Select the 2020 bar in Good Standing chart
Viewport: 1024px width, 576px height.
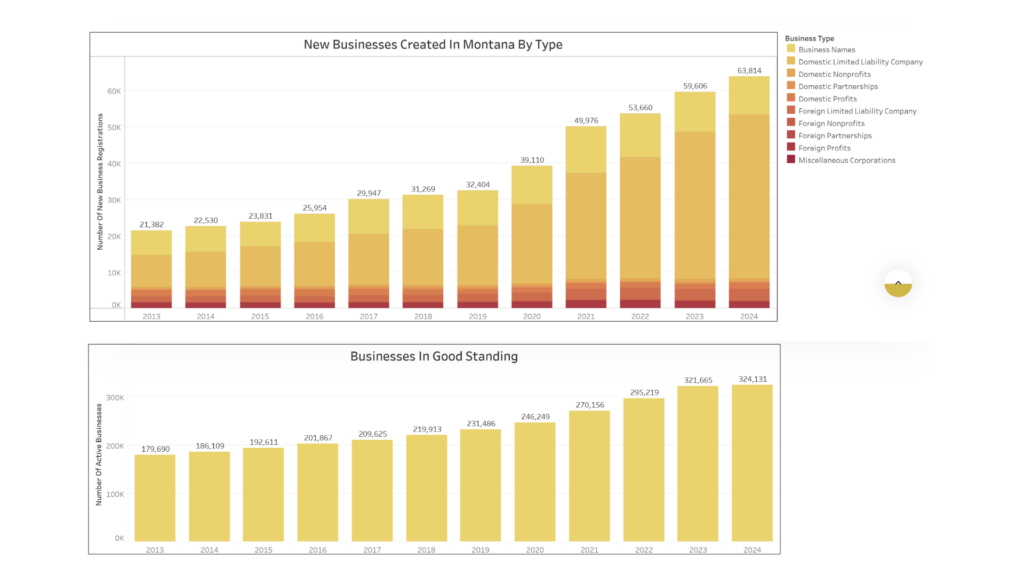coord(534,482)
